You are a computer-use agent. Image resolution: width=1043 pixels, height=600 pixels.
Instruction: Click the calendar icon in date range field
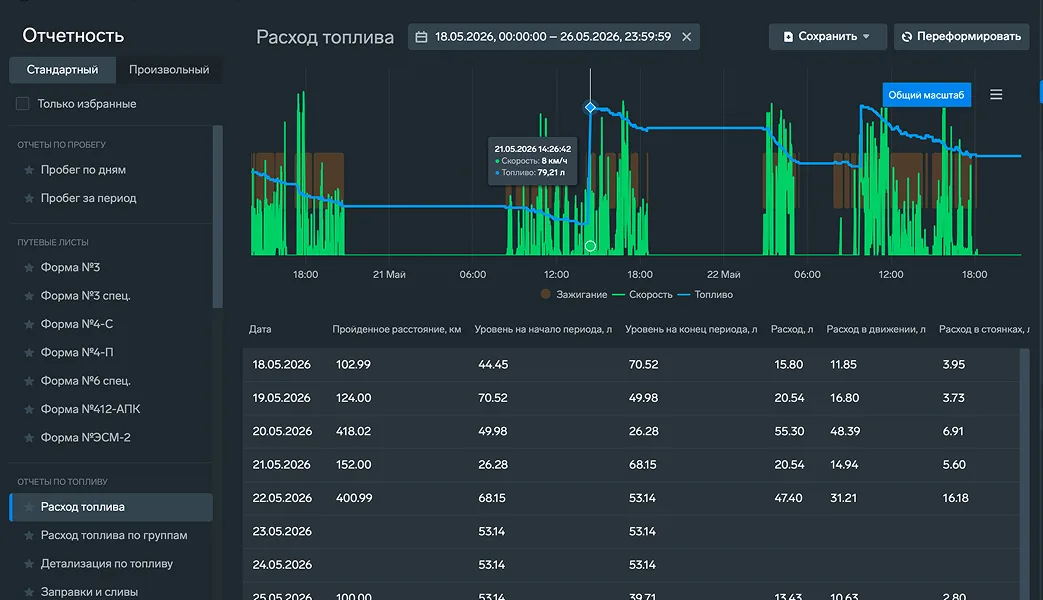point(421,37)
